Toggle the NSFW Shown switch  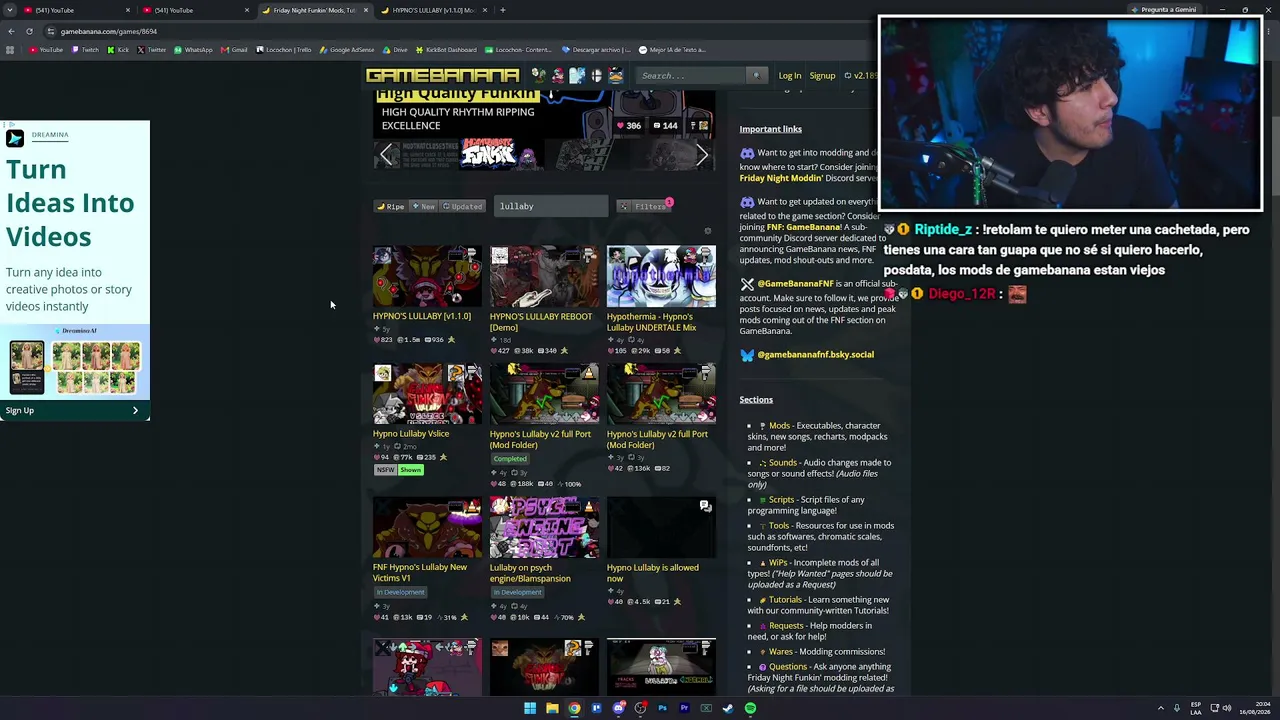(399, 470)
